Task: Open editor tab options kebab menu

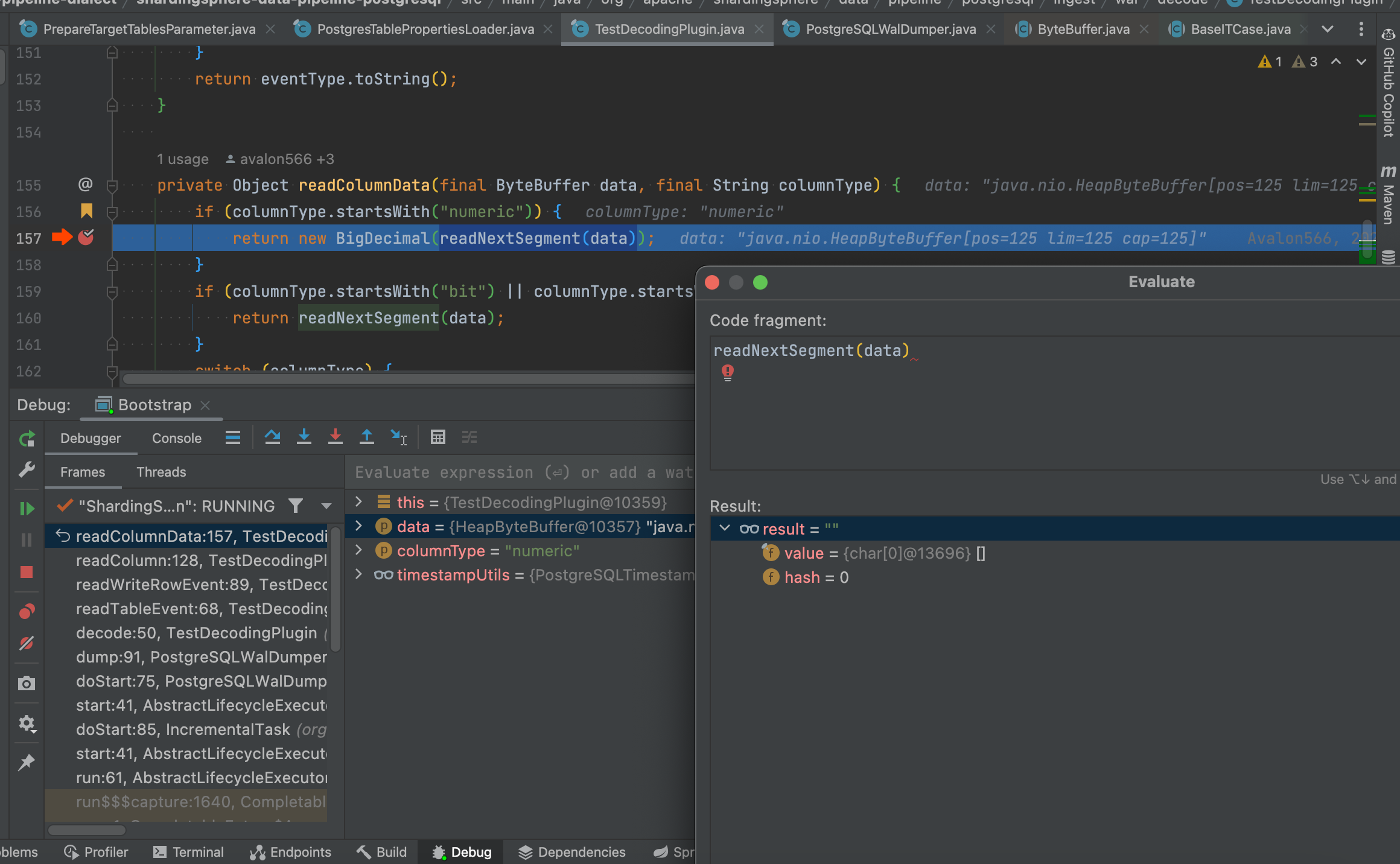Action: (1361, 29)
